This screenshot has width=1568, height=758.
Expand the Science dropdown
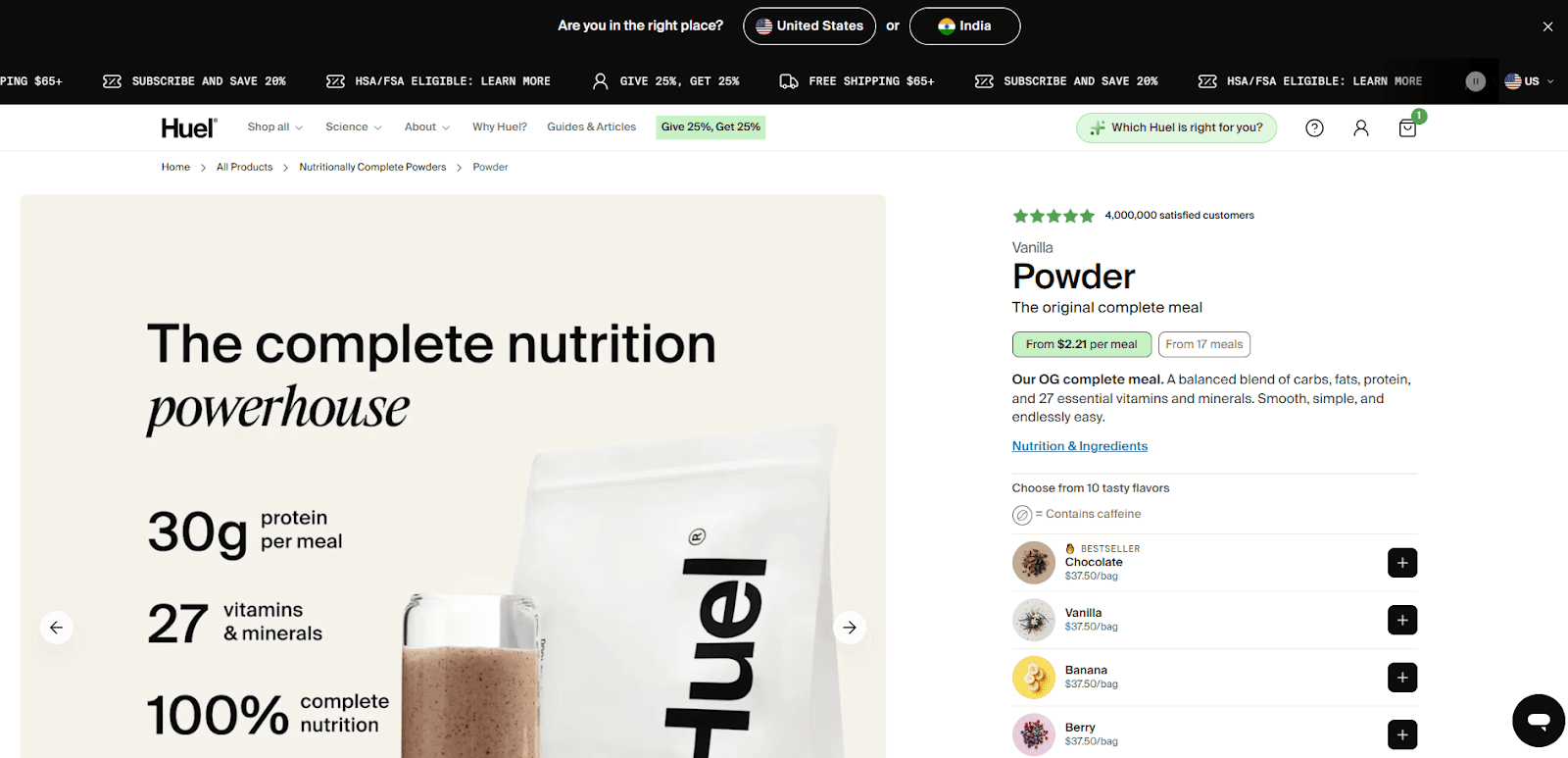tap(354, 127)
